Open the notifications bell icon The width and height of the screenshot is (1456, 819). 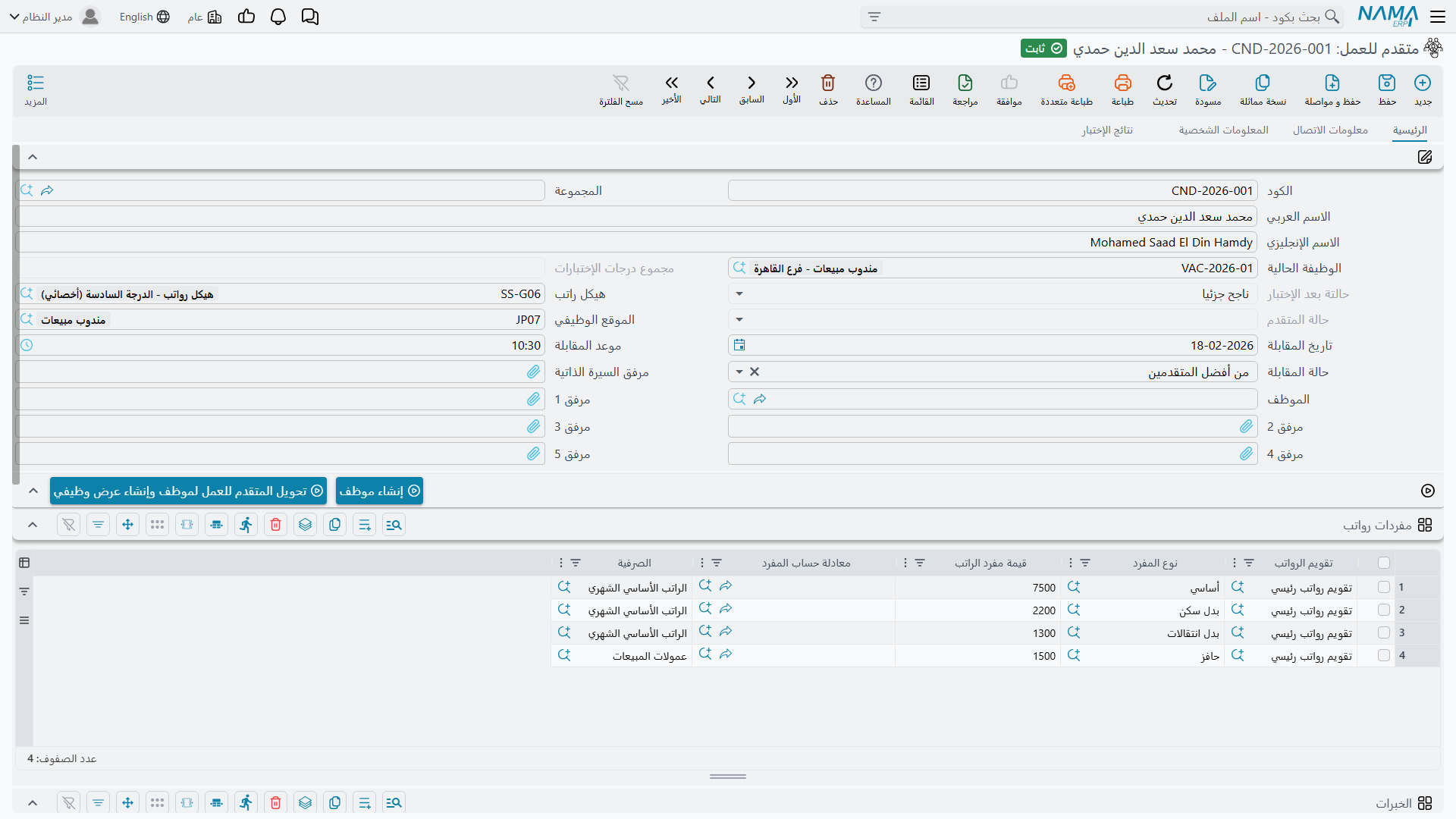point(278,17)
